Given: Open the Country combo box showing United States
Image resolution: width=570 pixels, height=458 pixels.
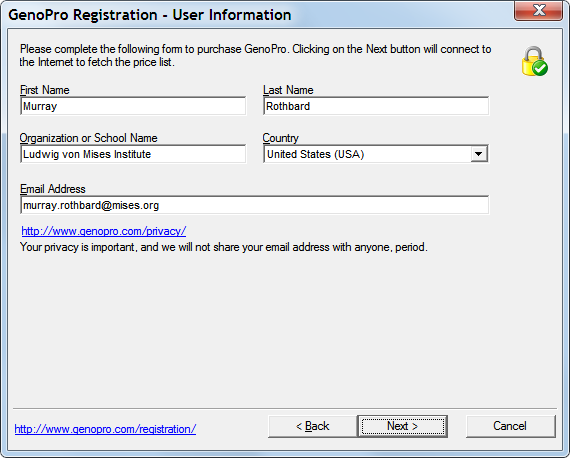Looking at the screenshot, I should (376, 154).
